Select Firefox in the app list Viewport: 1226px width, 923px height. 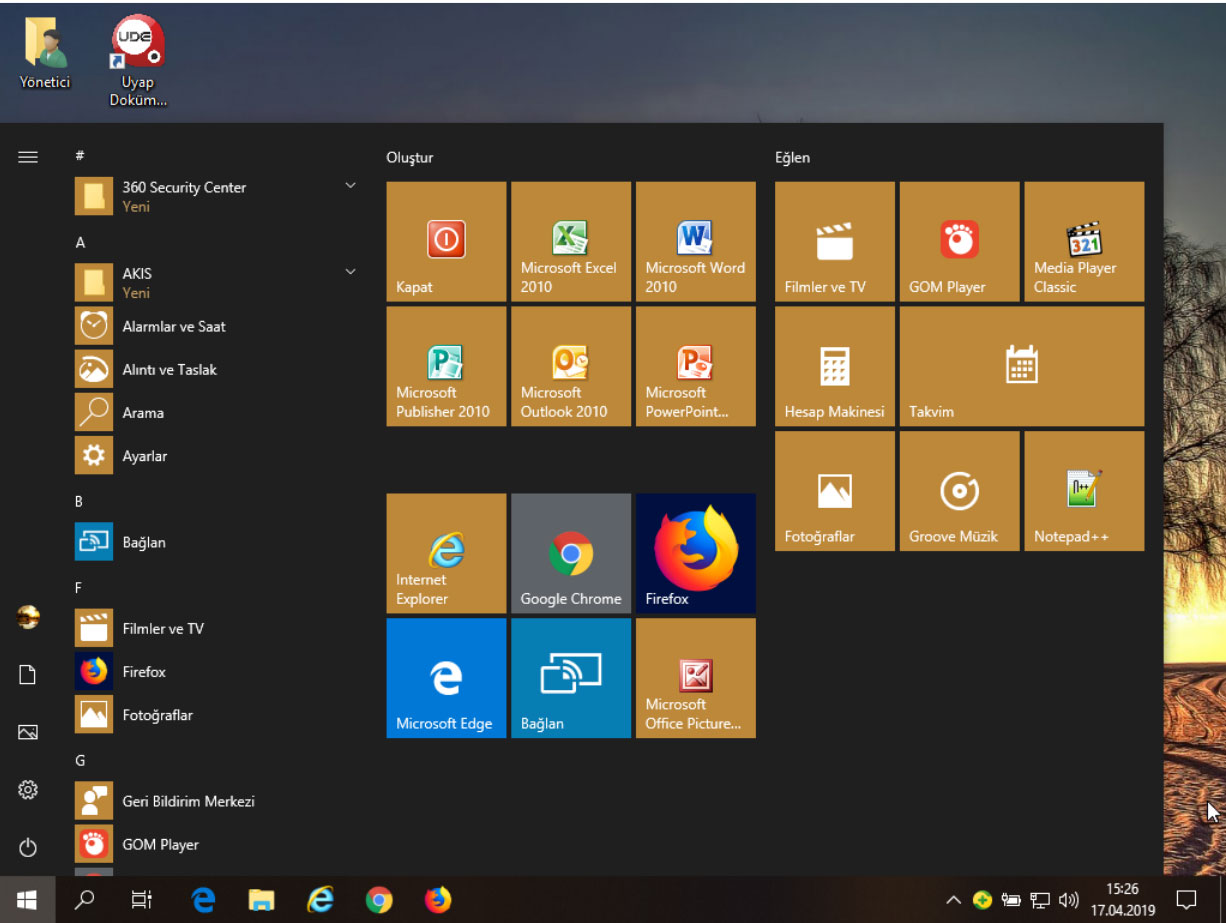point(216,672)
